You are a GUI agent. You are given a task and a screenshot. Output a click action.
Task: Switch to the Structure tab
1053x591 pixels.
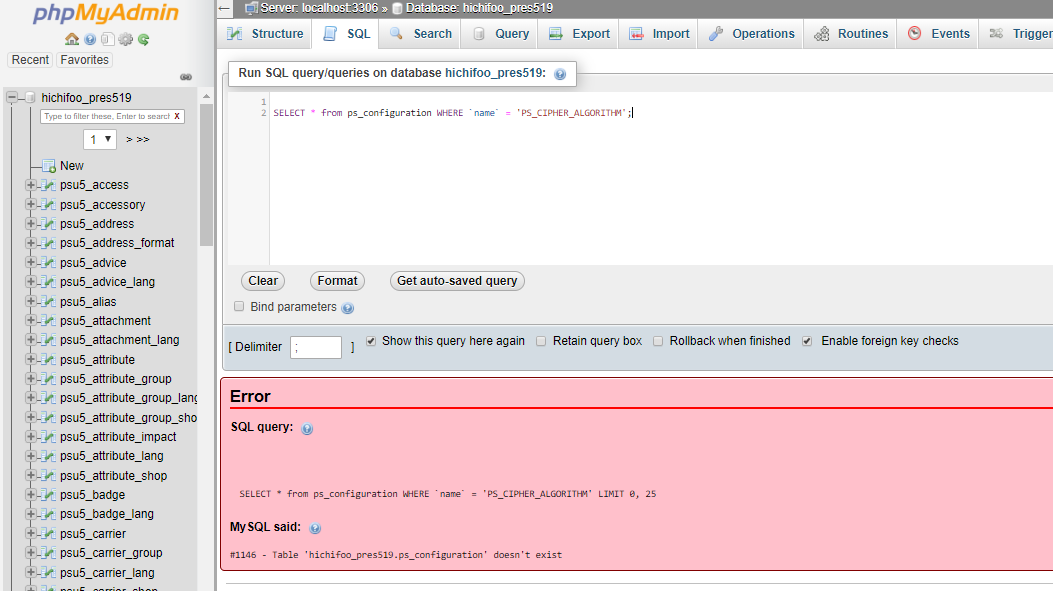click(265, 34)
